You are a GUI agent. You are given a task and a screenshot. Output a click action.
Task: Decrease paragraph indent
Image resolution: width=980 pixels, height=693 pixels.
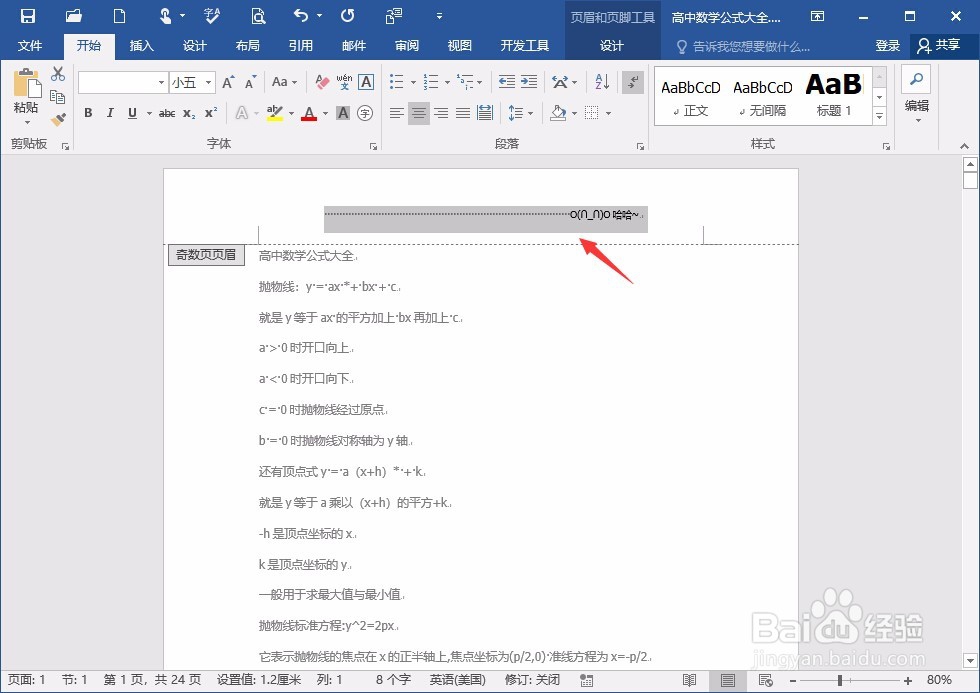507,82
